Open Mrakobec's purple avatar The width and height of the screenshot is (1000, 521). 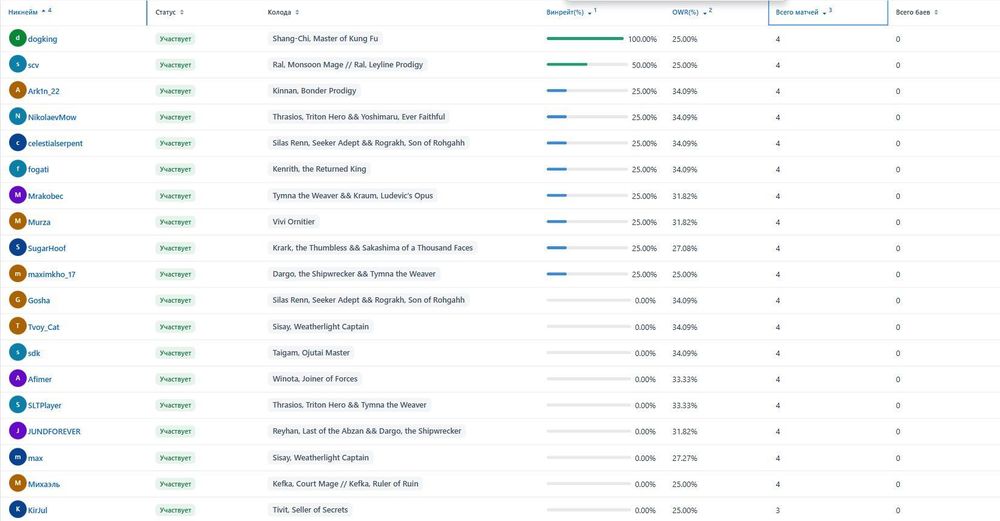[x=17, y=195]
